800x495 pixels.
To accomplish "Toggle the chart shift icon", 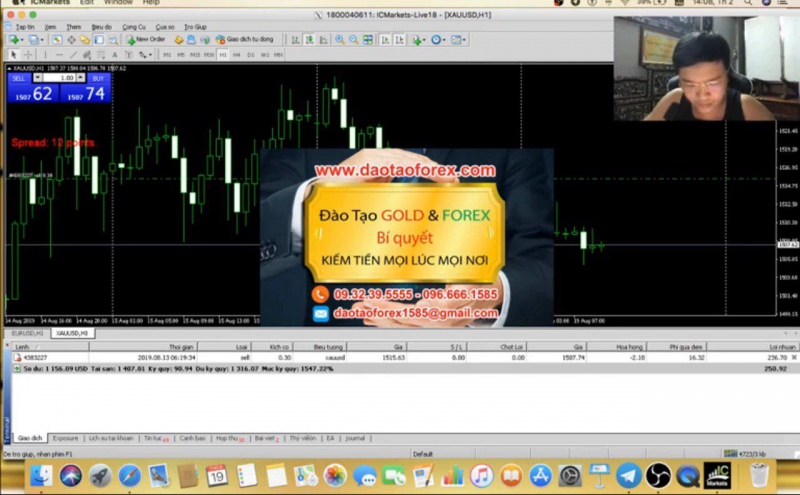I will pyautogui.click(x=399, y=39).
